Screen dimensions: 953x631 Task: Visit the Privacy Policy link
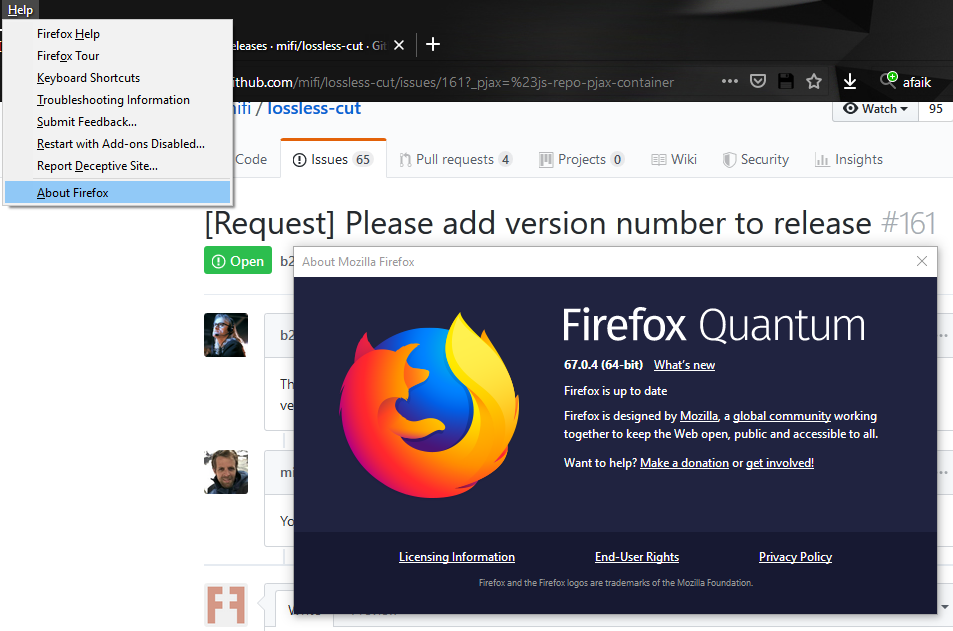click(x=795, y=557)
